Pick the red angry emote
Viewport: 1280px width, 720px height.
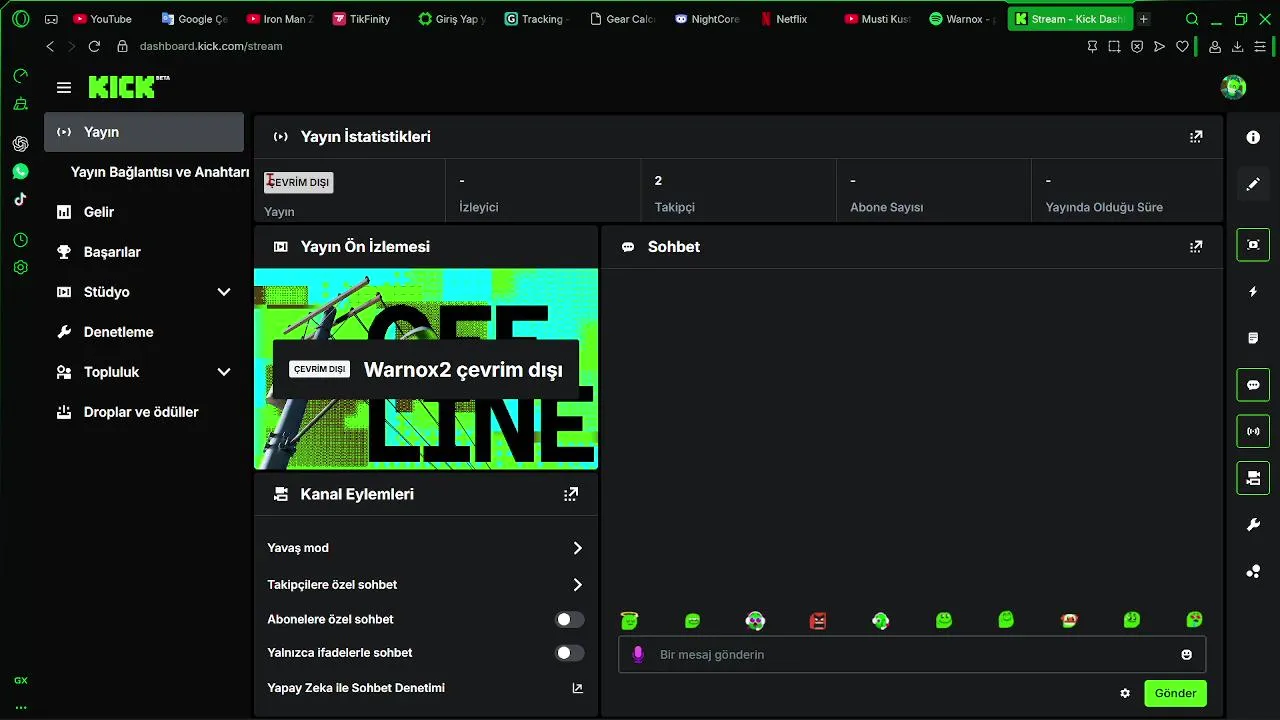[x=818, y=621]
